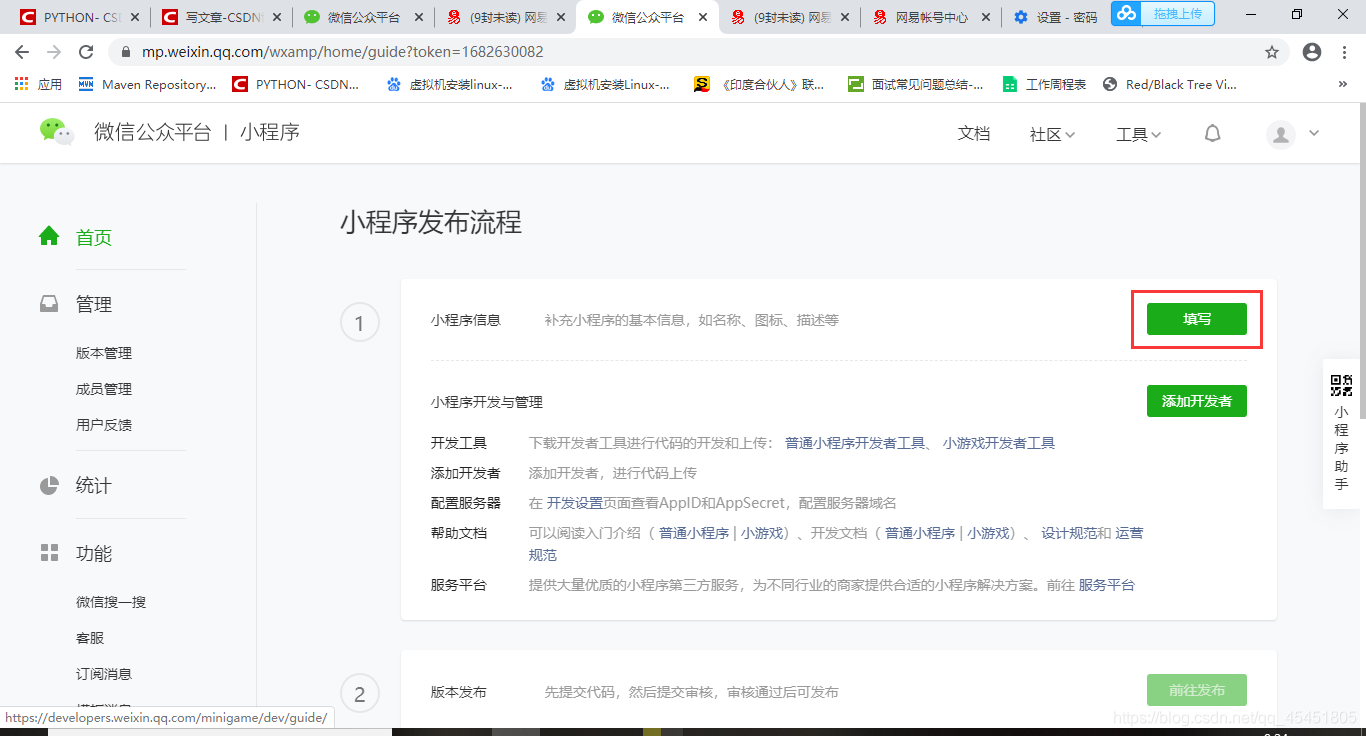Image resolution: width=1366 pixels, height=736 pixels.
Task: Open the 文档 menu item
Action: tap(974, 134)
